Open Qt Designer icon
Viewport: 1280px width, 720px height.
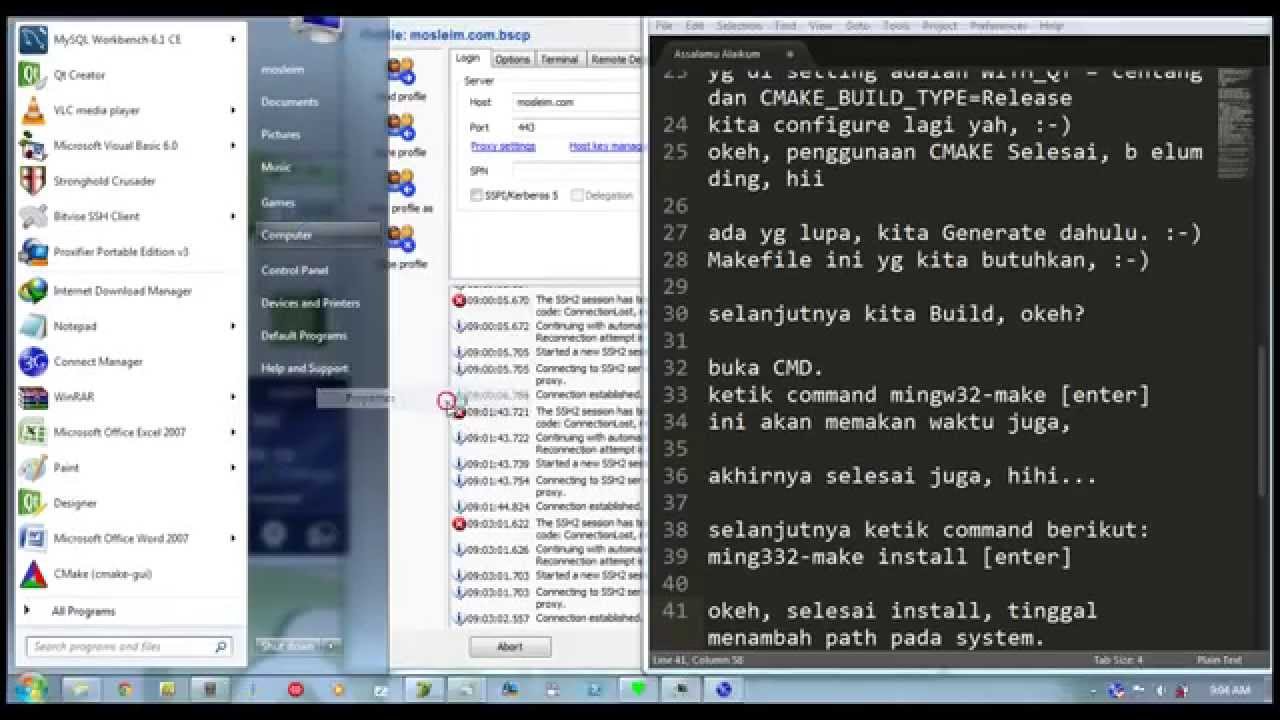tap(33, 503)
